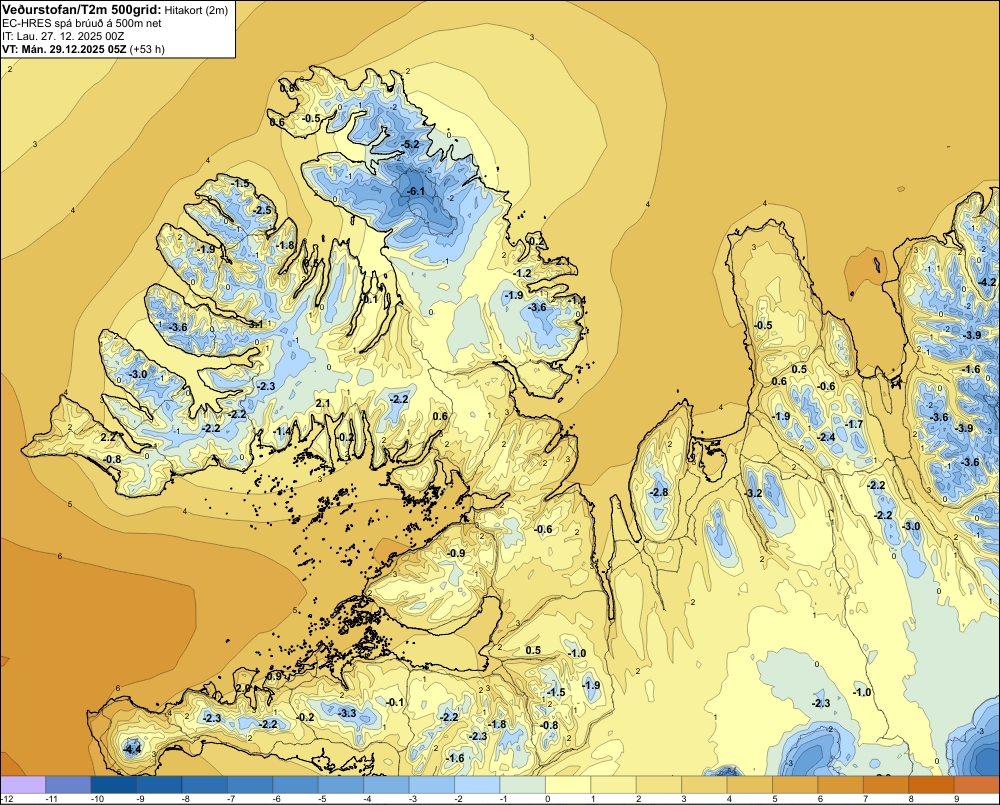Click the legend label 9
The image size is (1000, 805).
tap(956, 799)
